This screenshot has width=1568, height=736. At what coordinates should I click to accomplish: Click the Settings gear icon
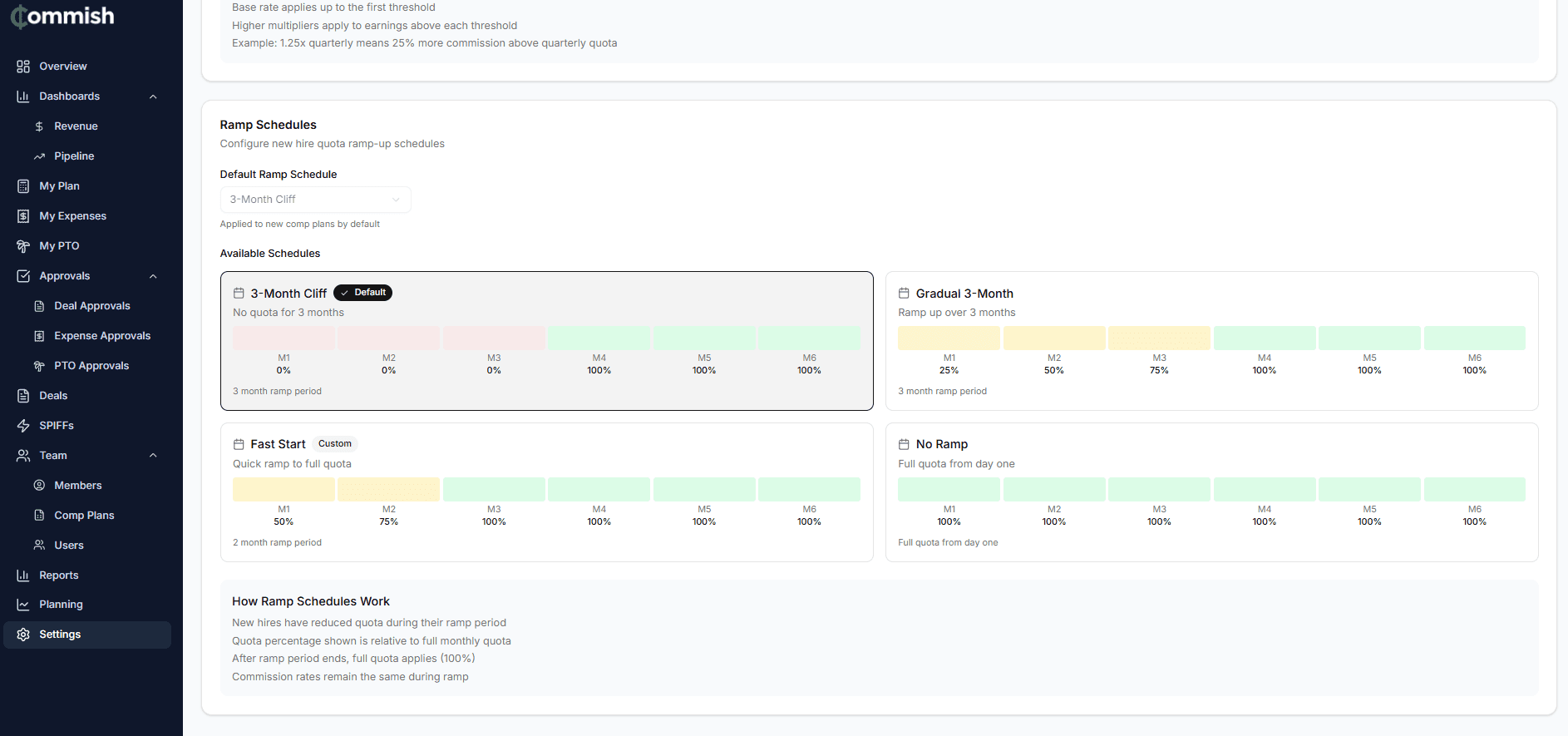tap(23, 635)
